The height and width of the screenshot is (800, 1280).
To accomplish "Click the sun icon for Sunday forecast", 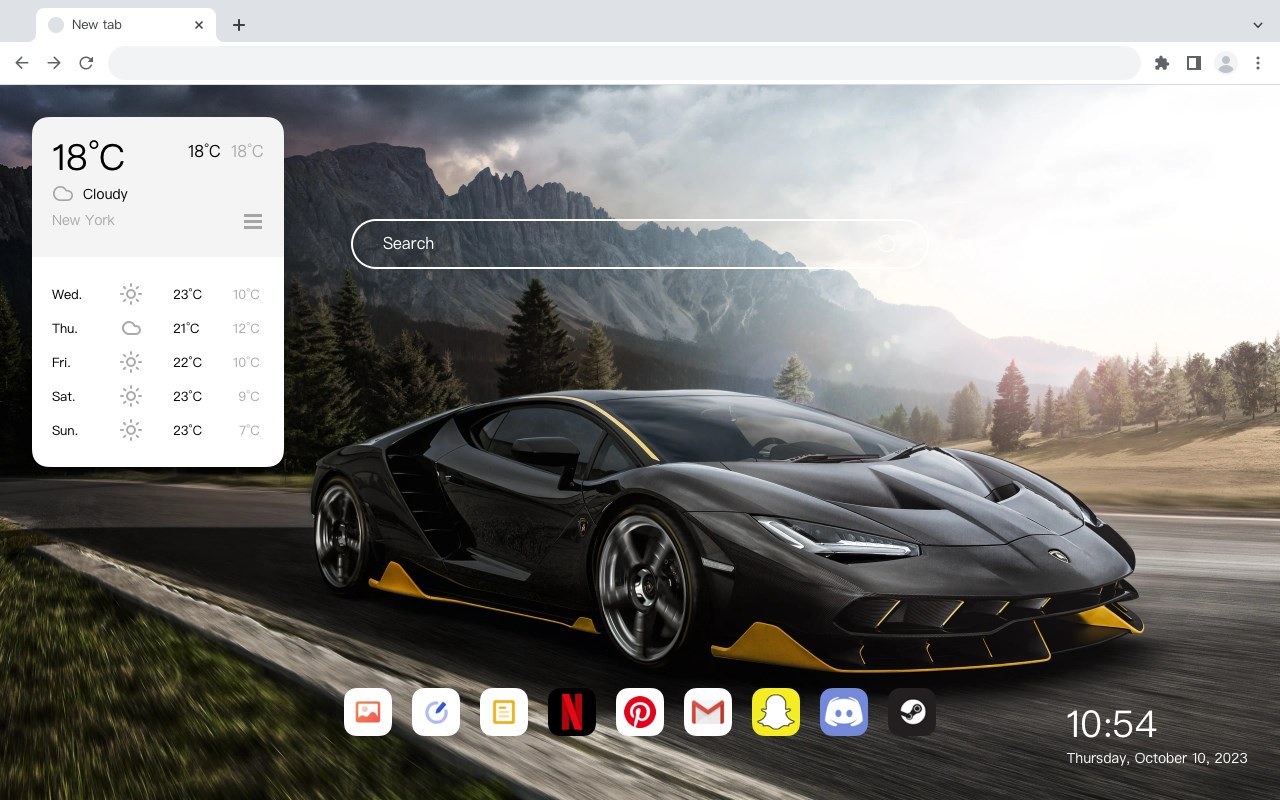I will click(131, 430).
